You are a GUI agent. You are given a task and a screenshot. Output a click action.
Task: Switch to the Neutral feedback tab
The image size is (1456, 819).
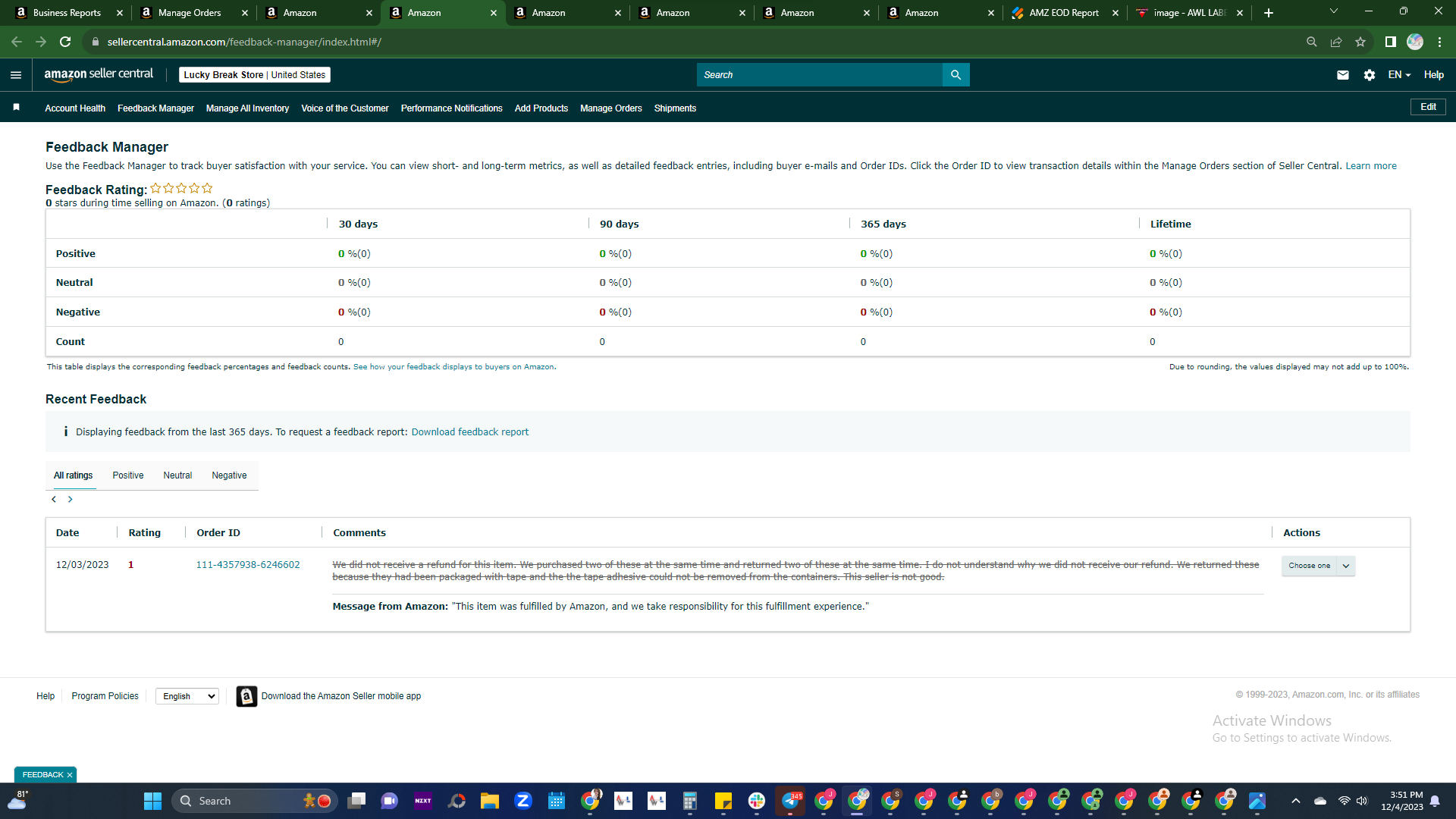pyautogui.click(x=177, y=475)
